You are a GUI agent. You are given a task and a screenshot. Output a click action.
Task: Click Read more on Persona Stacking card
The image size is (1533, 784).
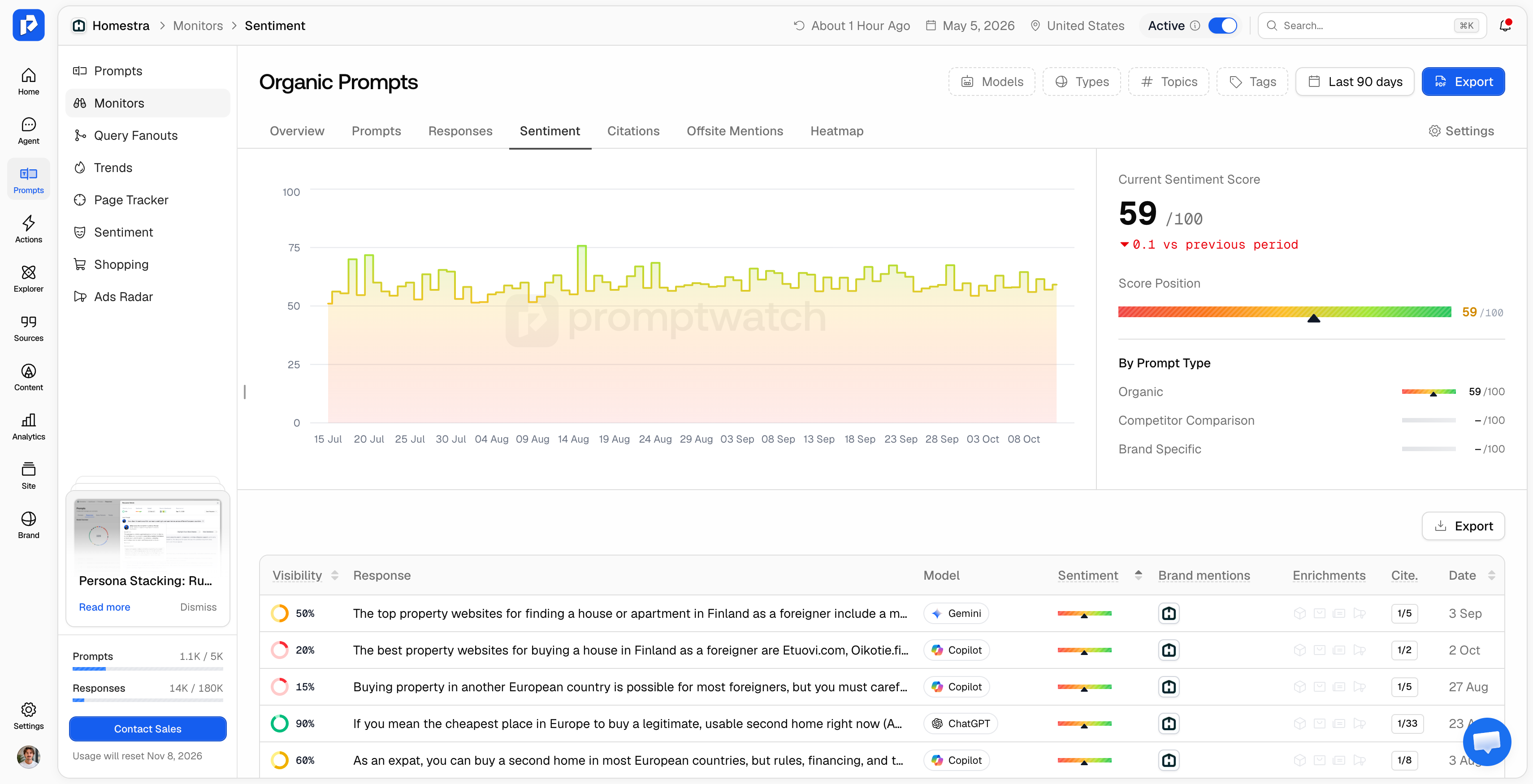coord(105,607)
